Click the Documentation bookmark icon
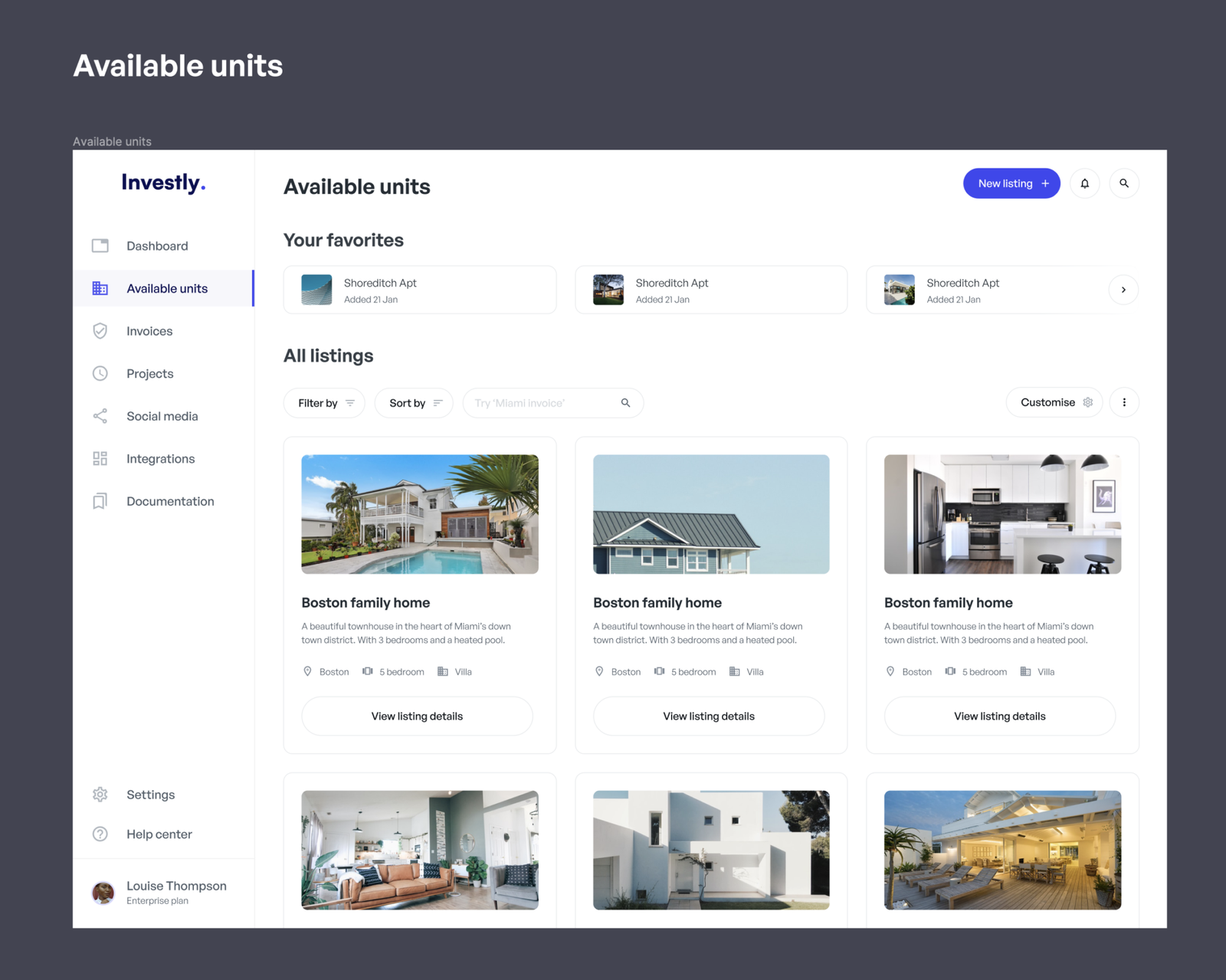1226x980 pixels. pyautogui.click(x=100, y=501)
